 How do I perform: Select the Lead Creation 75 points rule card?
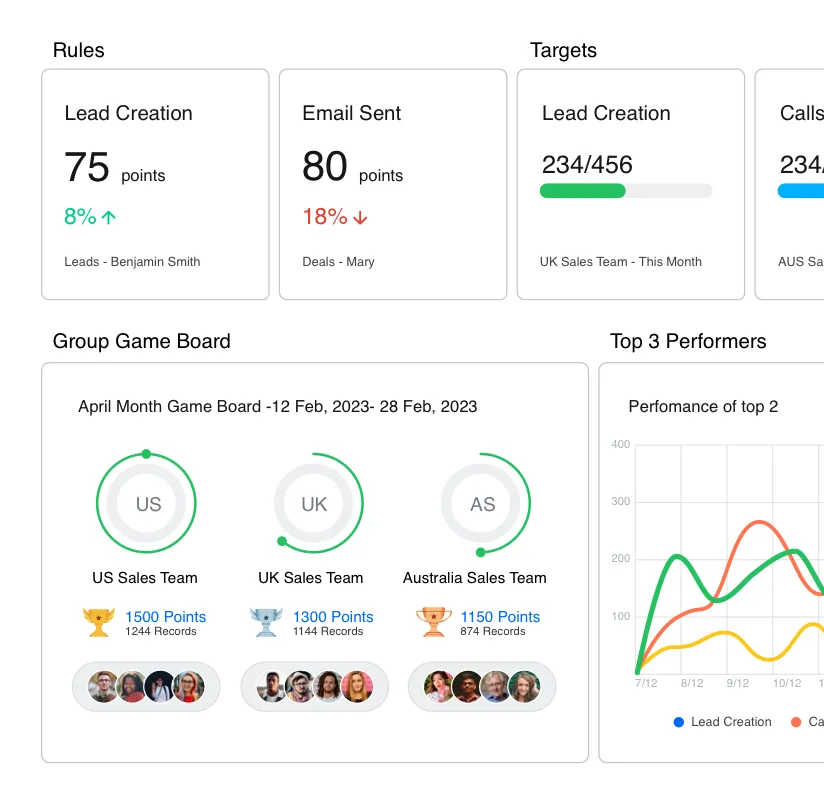(155, 184)
